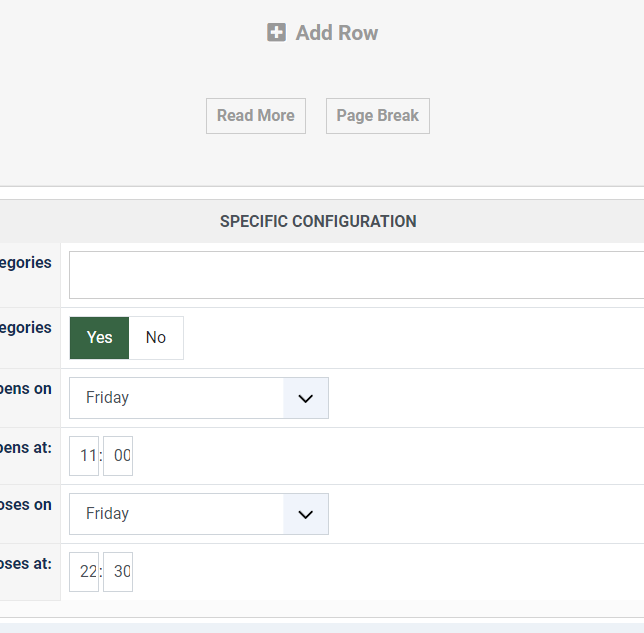Focus the empty categories text field
The image size is (644, 633).
[356, 275]
